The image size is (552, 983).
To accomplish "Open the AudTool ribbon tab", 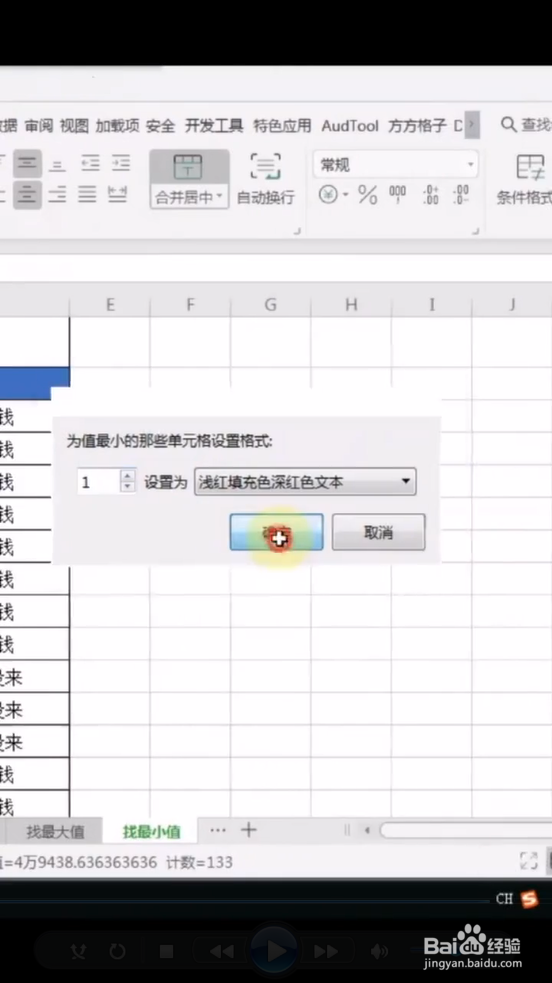I will point(350,126).
